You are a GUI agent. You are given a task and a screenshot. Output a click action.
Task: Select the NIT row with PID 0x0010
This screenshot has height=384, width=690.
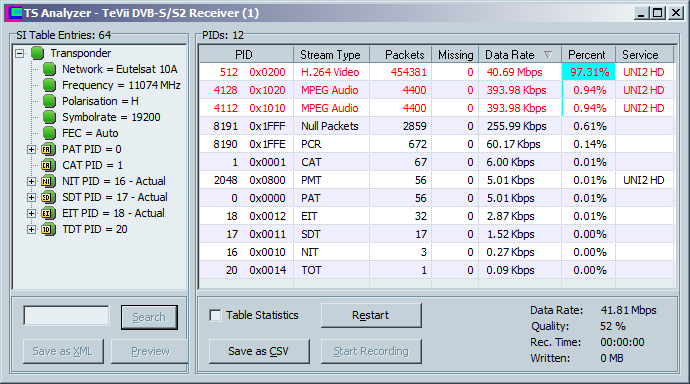click(437, 252)
